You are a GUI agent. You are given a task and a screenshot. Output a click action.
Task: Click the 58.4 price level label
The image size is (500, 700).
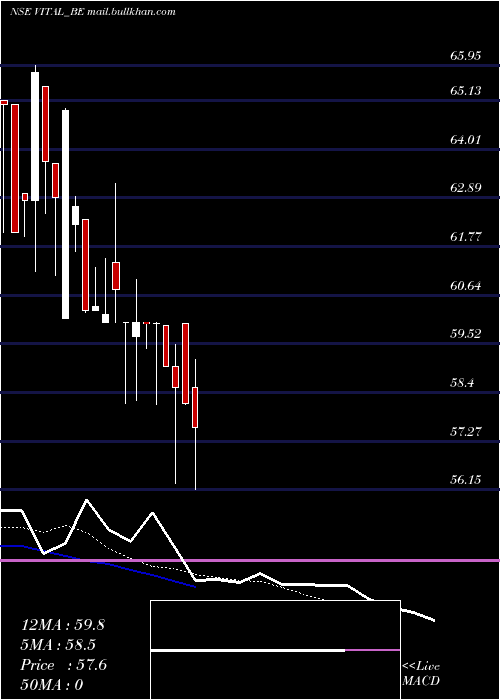click(462, 383)
